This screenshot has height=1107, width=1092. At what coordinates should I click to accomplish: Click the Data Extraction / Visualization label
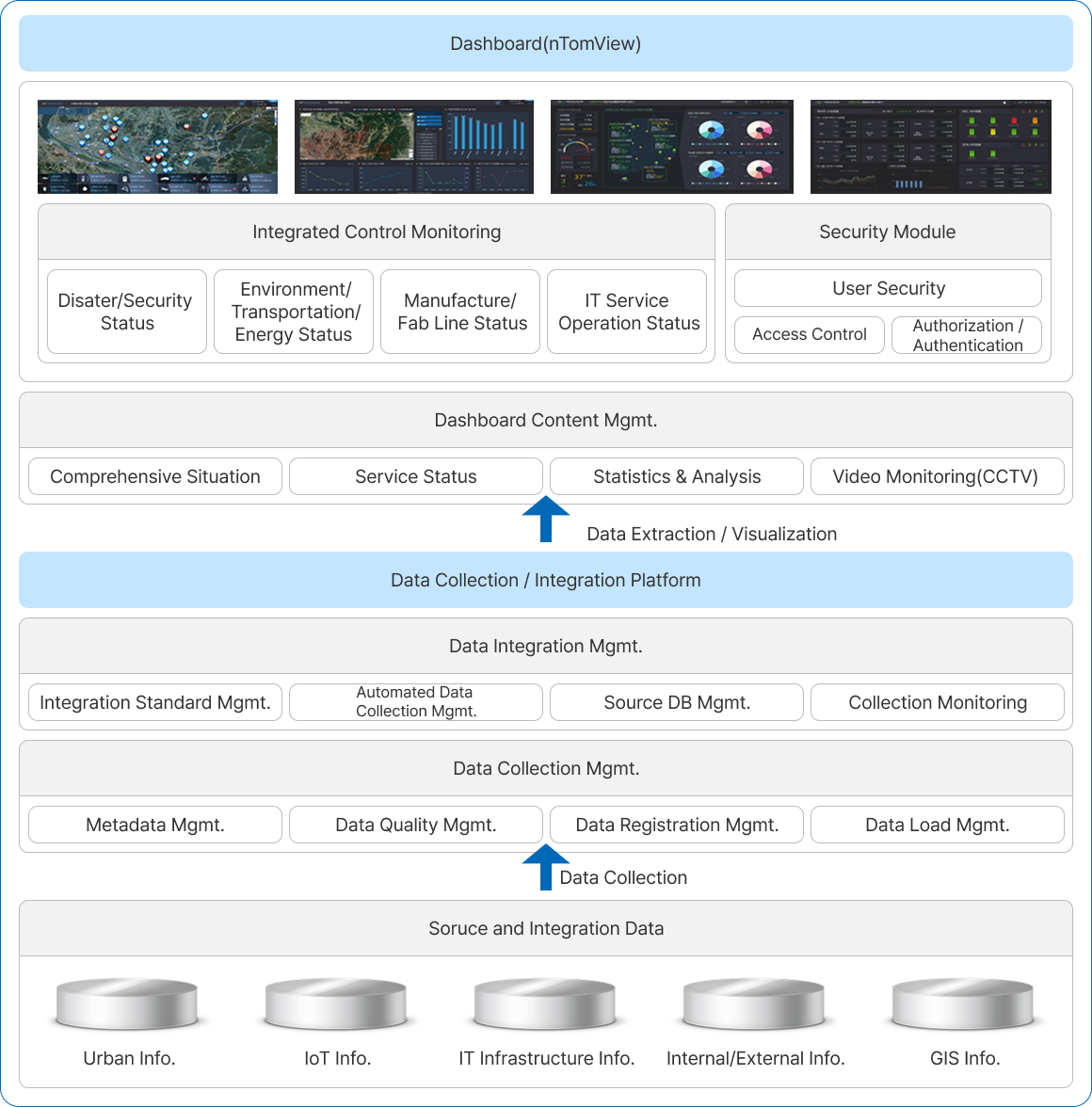712,534
